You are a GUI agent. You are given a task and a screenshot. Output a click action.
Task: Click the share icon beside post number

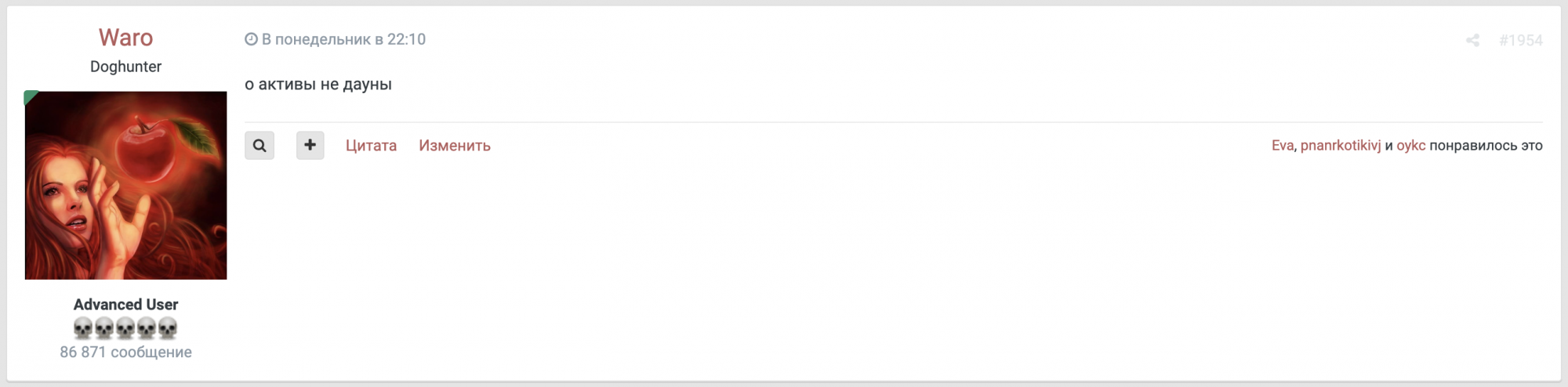click(1472, 40)
